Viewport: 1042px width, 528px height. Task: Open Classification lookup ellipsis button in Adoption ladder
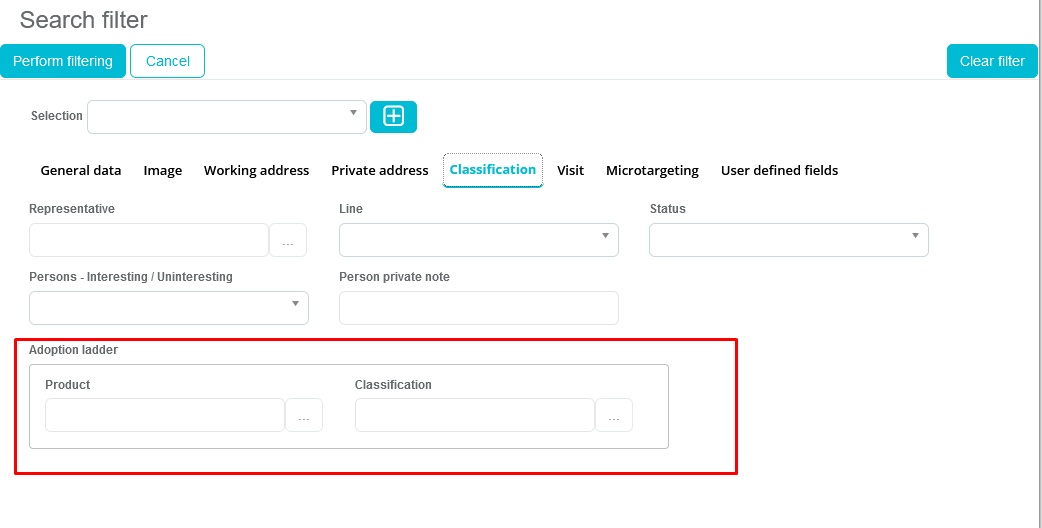614,415
